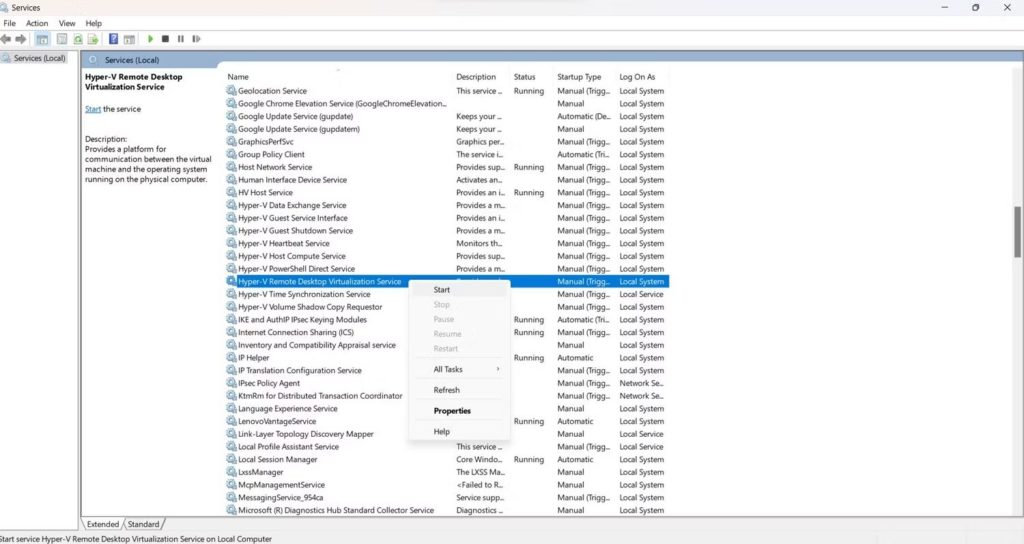Choose Start from the context menu

(442, 290)
